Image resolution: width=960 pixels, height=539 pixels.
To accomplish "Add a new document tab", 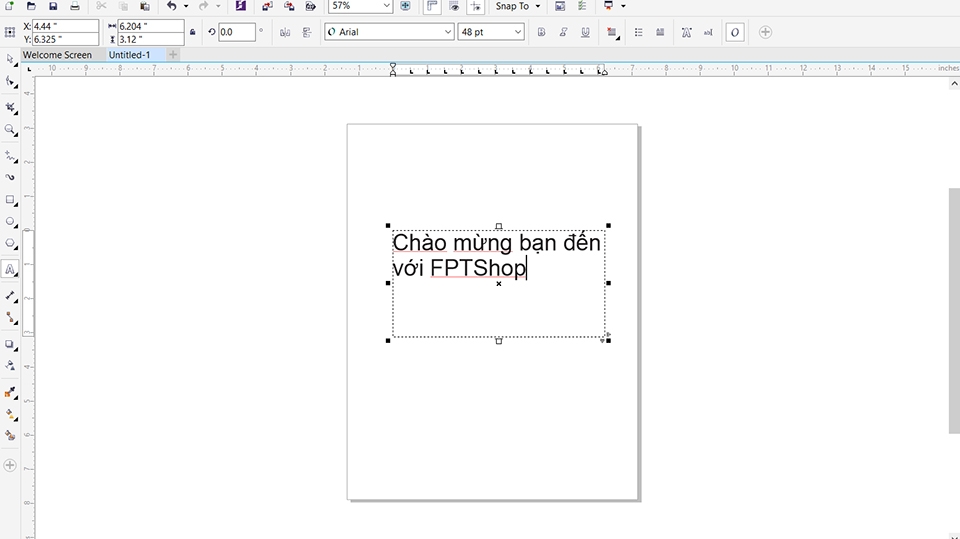I will coord(173,55).
